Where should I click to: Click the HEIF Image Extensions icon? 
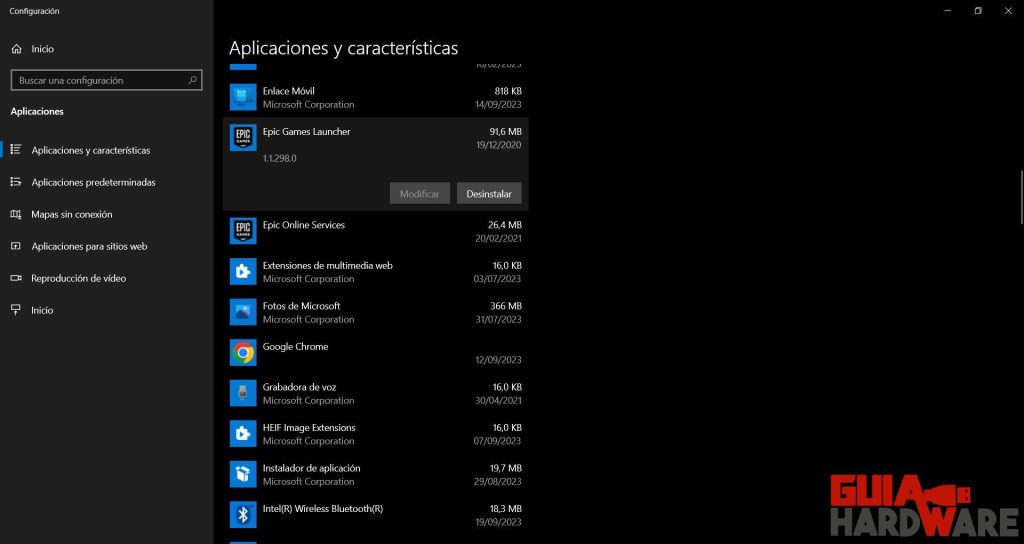point(243,434)
